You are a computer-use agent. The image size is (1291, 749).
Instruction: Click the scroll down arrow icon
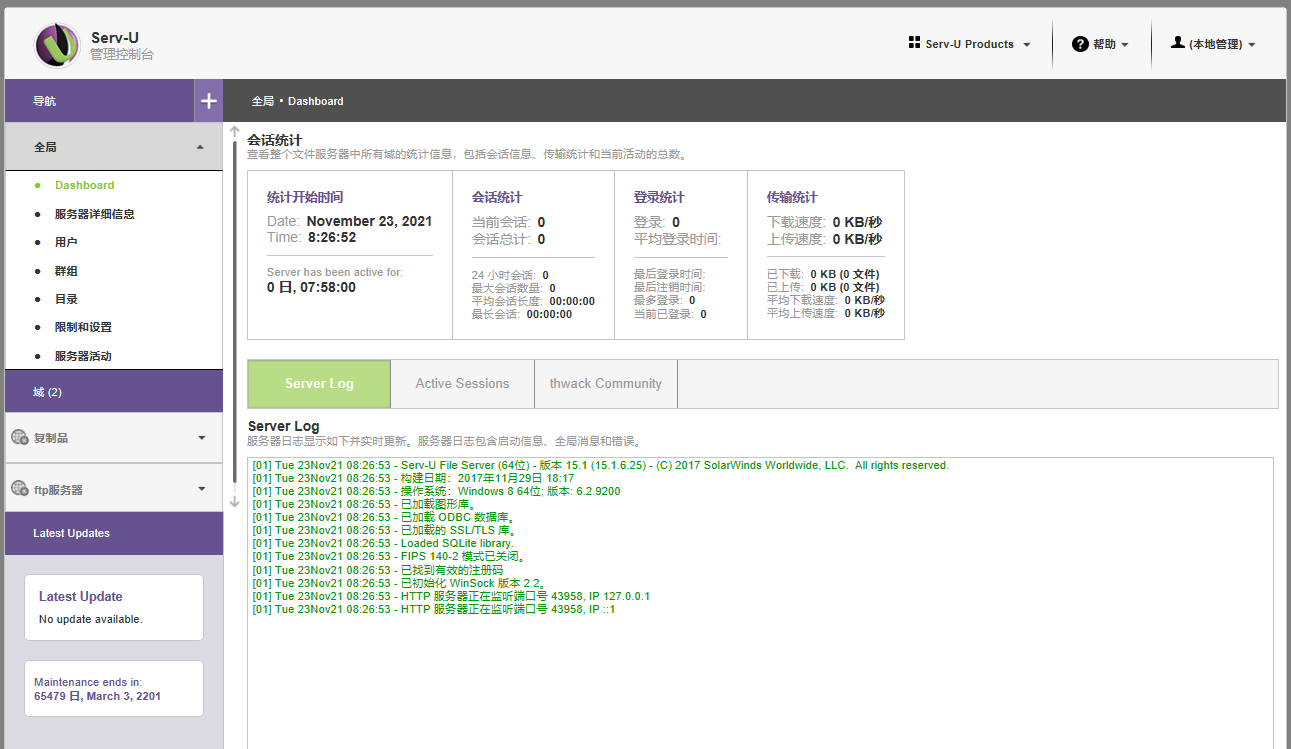[235, 501]
